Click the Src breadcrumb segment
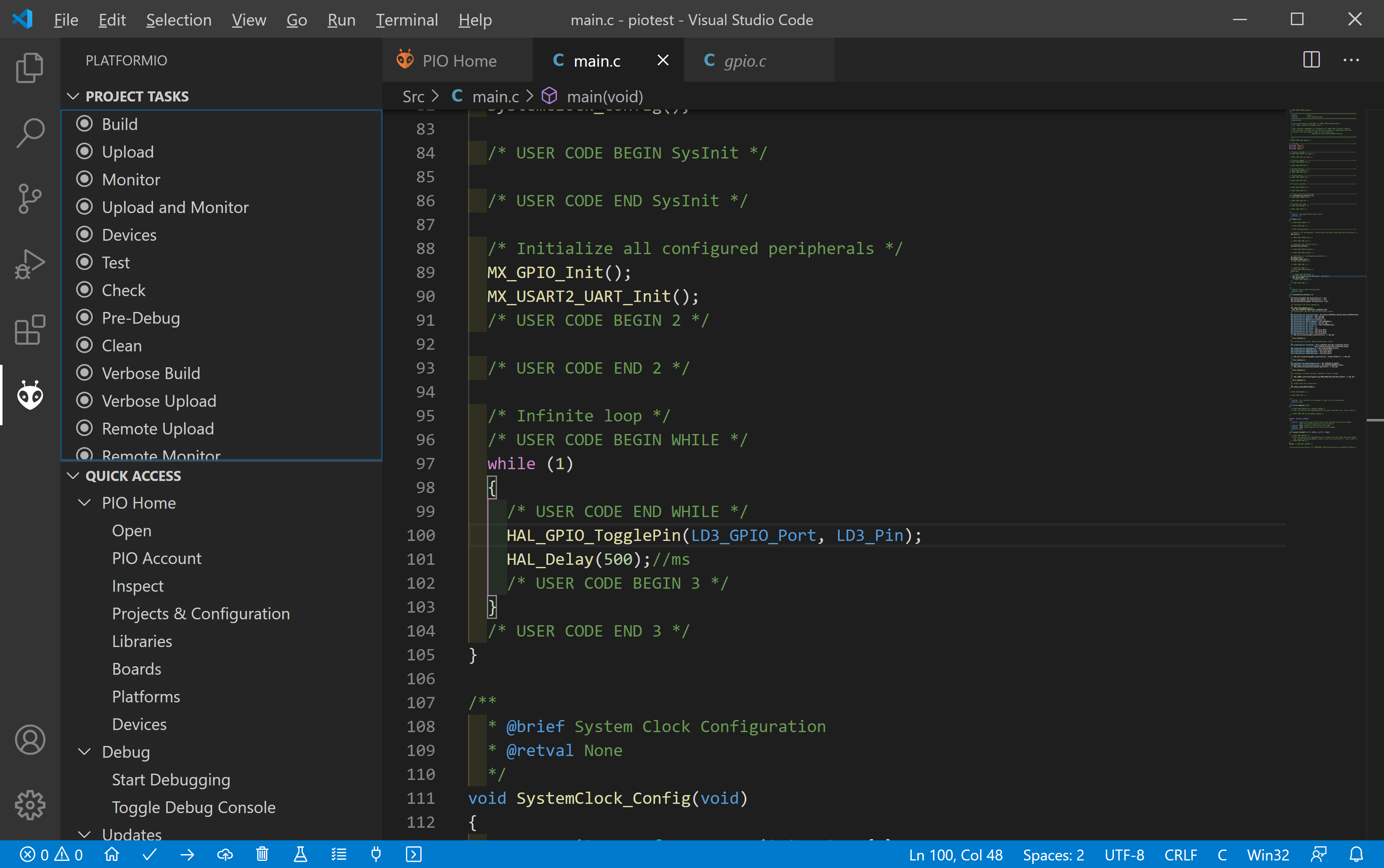Screen dimensions: 1384x868 413,96
